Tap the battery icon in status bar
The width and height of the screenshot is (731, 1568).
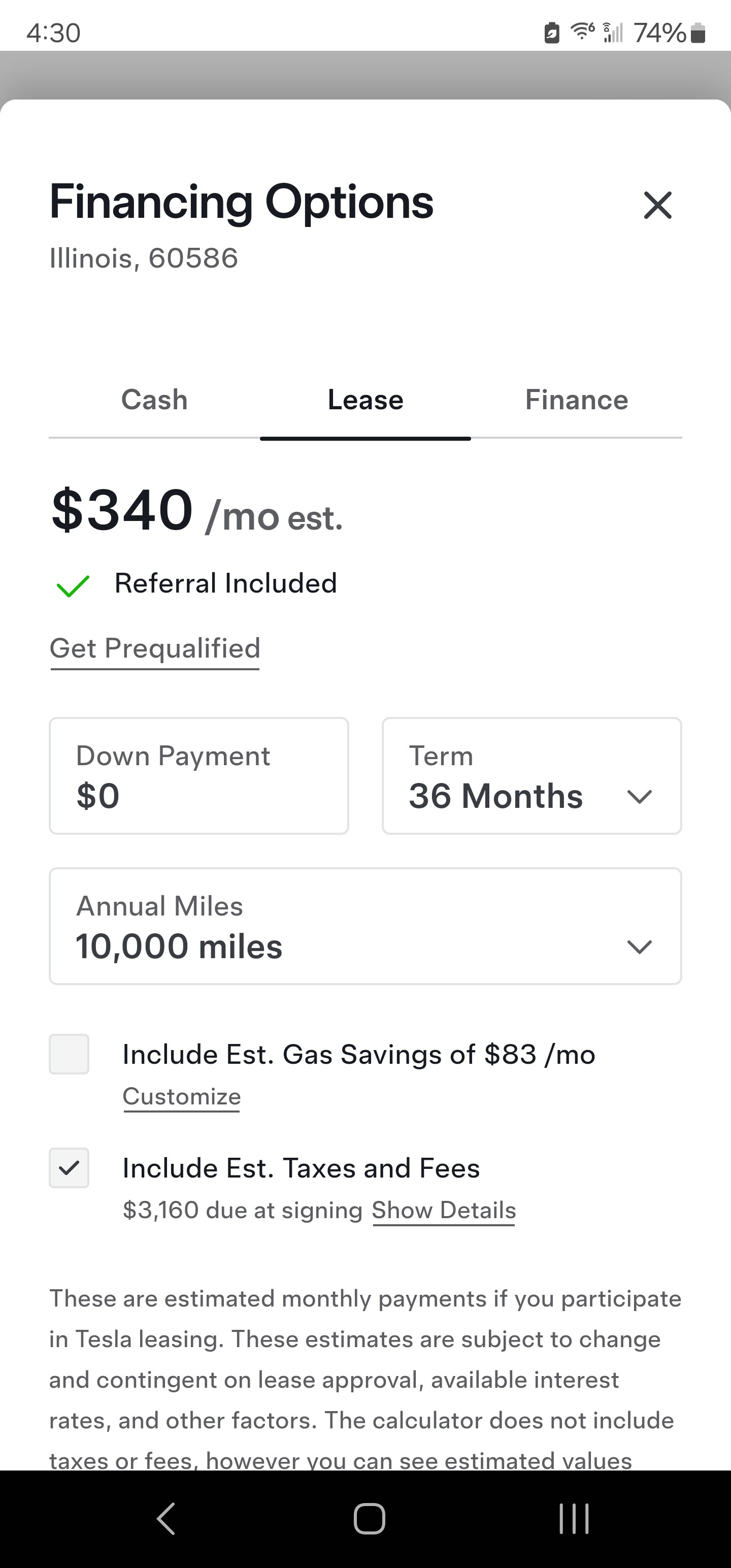point(699,33)
